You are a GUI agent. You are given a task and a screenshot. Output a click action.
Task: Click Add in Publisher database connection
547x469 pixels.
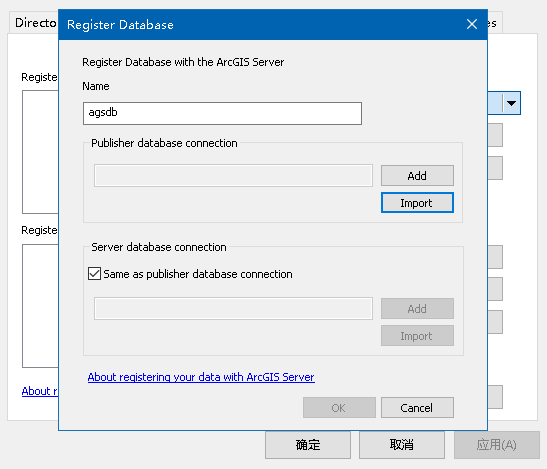417,176
